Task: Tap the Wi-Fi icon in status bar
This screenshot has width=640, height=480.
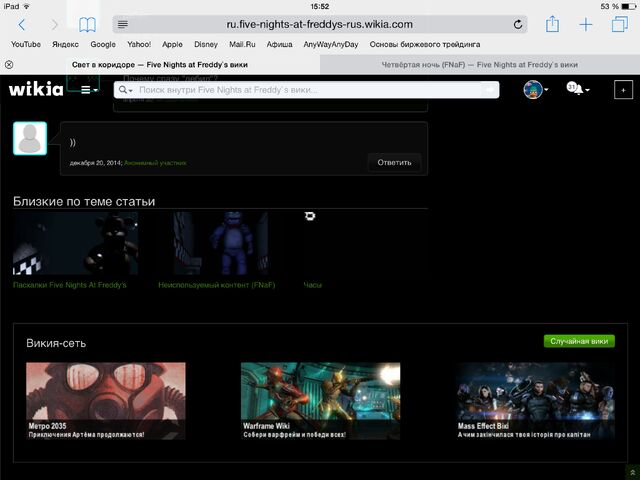Action: click(27, 7)
